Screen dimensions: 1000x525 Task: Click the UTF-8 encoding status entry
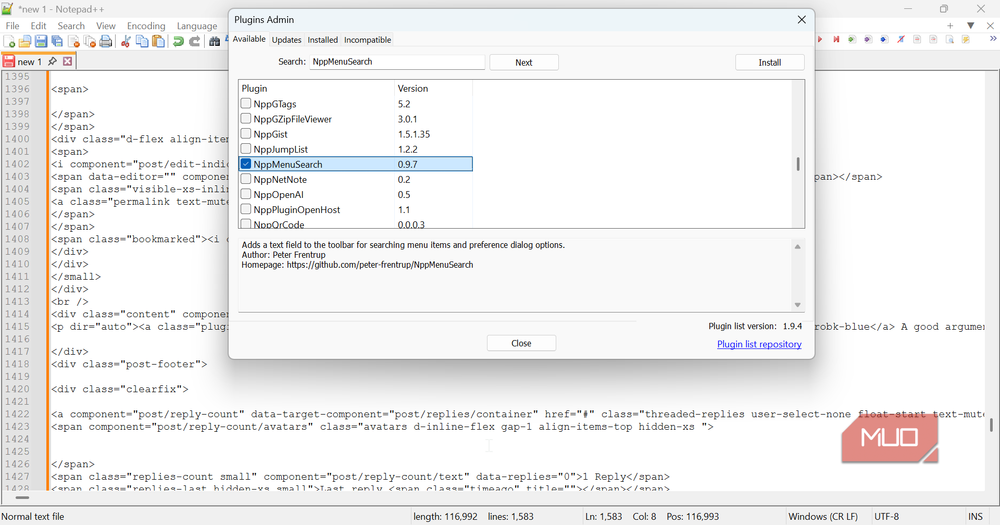tap(886, 517)
